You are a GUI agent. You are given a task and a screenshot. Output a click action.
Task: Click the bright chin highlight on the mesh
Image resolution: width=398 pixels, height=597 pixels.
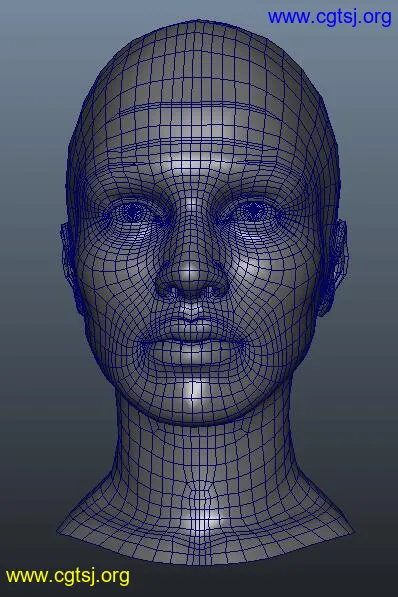[195, 395]
